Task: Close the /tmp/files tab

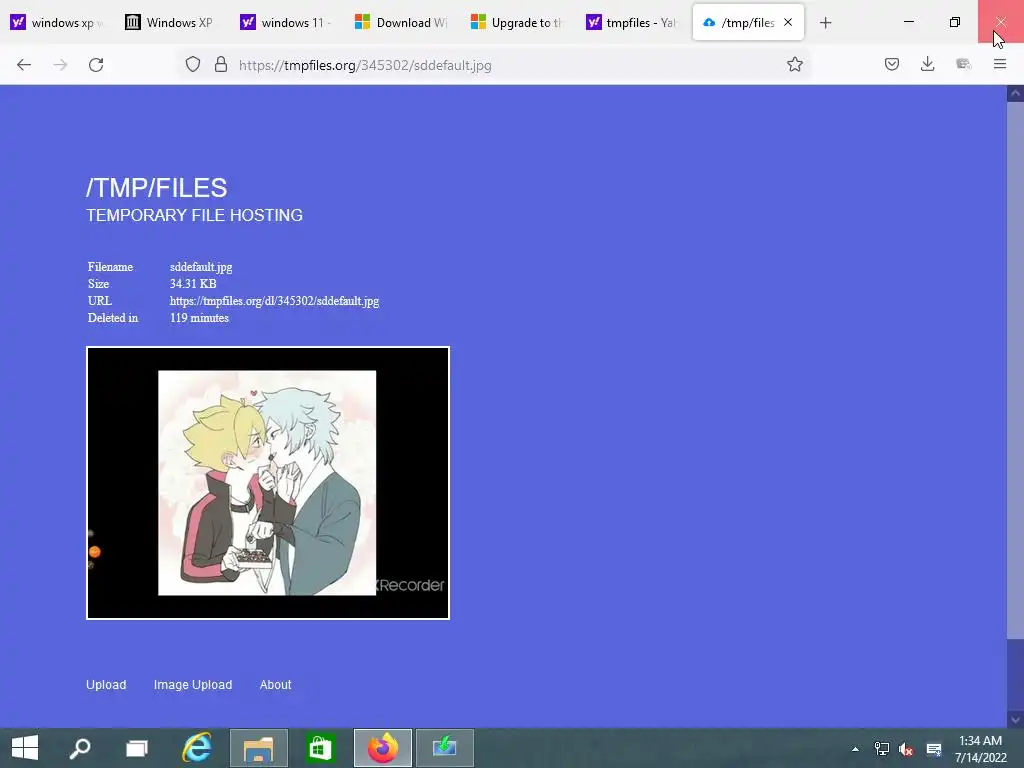Action: (x=788, y=22)
